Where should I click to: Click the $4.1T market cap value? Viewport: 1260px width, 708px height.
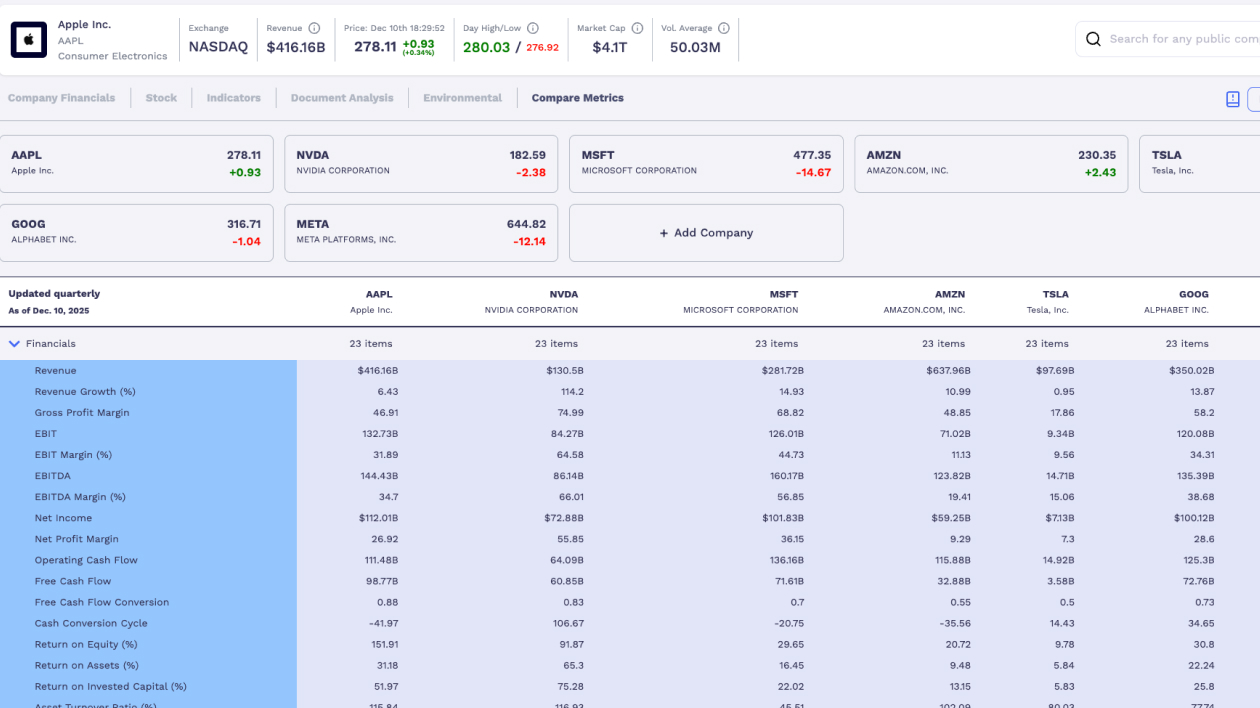[610, 47]
